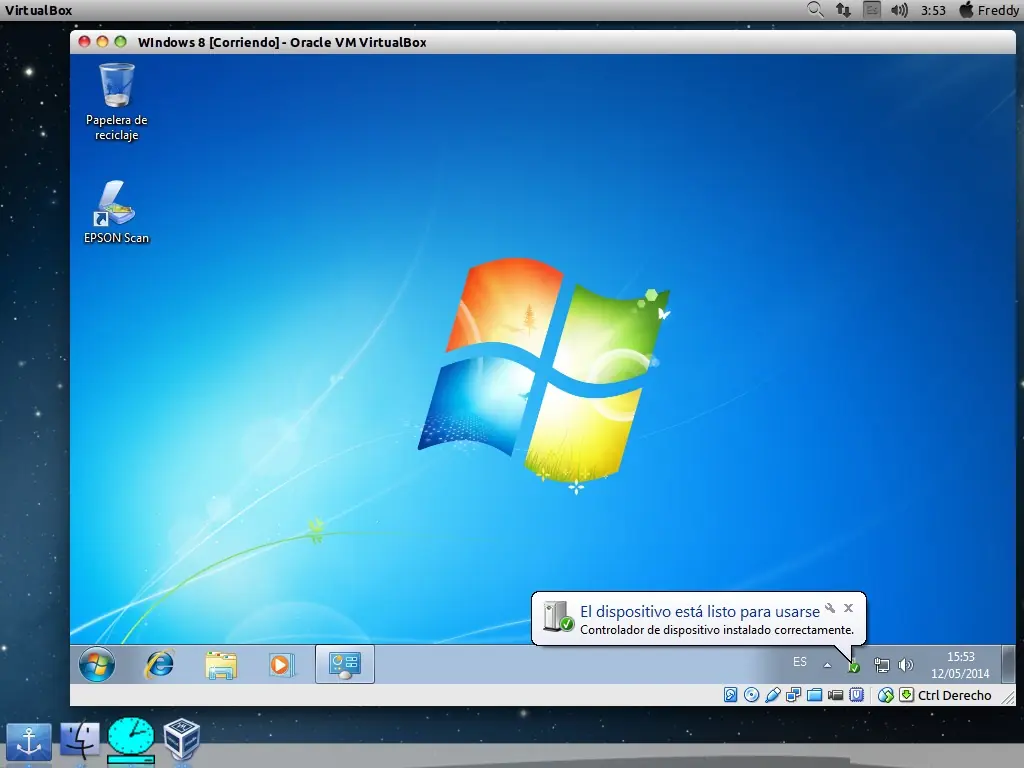
Task: Open the guest volume speaker tray icon
Action: click(x=905, y=665)
